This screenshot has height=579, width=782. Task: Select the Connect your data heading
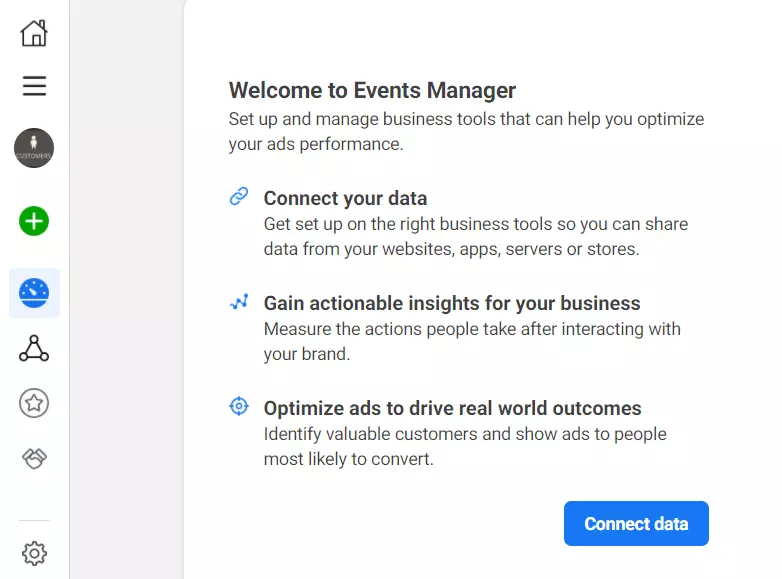[x=345, y=198]
